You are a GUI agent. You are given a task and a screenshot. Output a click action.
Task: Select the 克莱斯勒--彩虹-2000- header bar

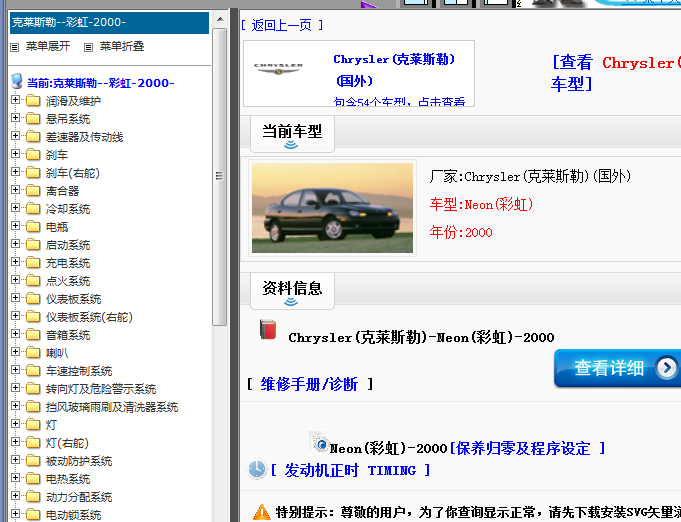pos(109,23)
